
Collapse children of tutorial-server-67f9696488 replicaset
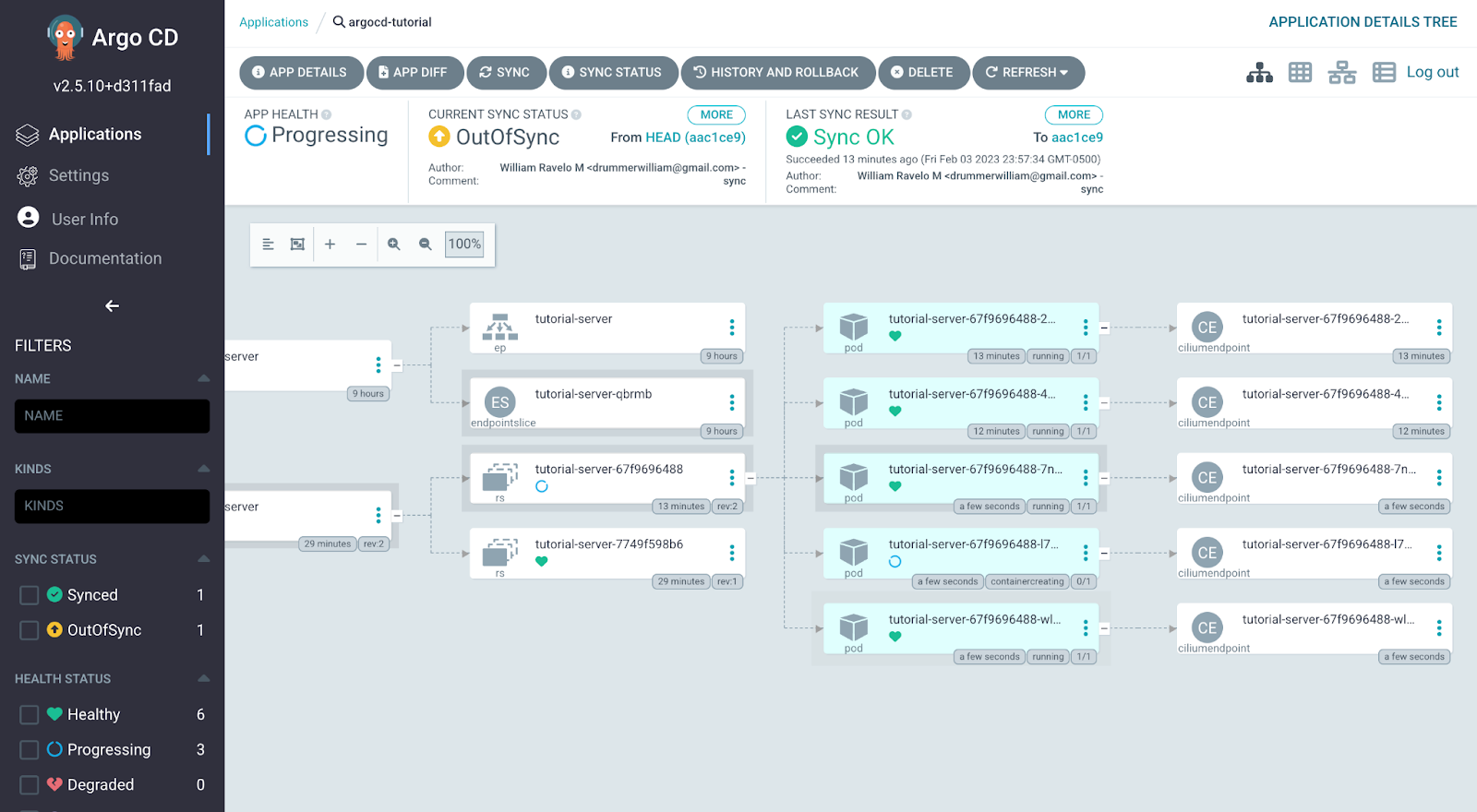[751, 478]
